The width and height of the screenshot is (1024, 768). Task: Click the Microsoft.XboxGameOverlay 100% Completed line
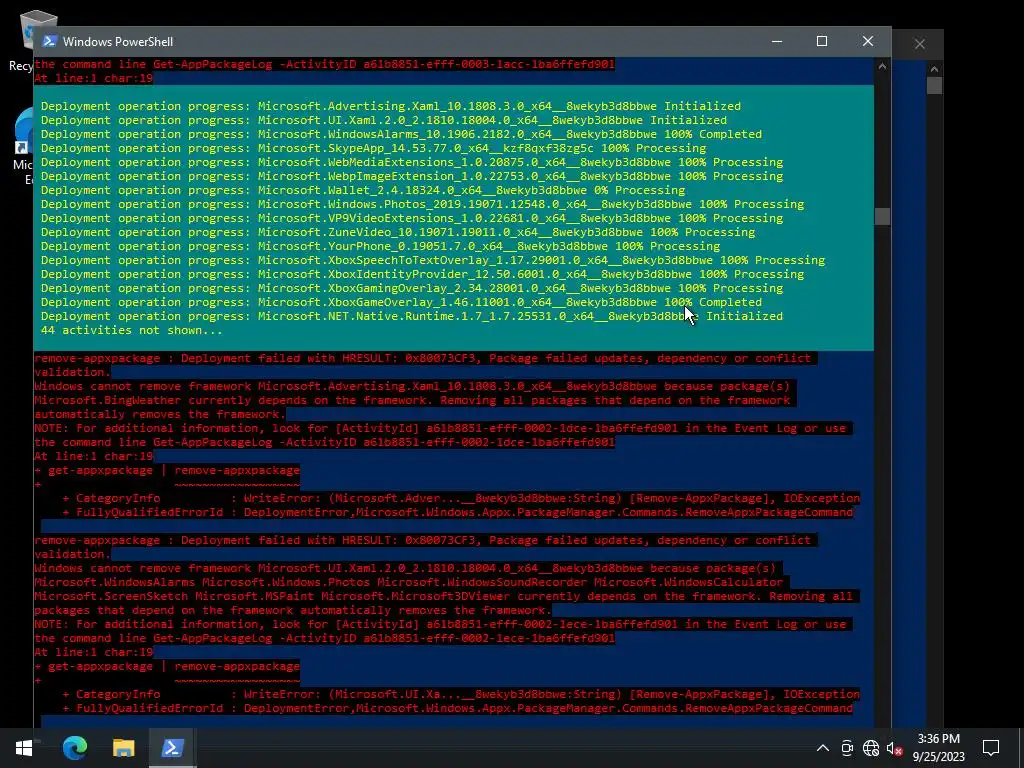401,302
